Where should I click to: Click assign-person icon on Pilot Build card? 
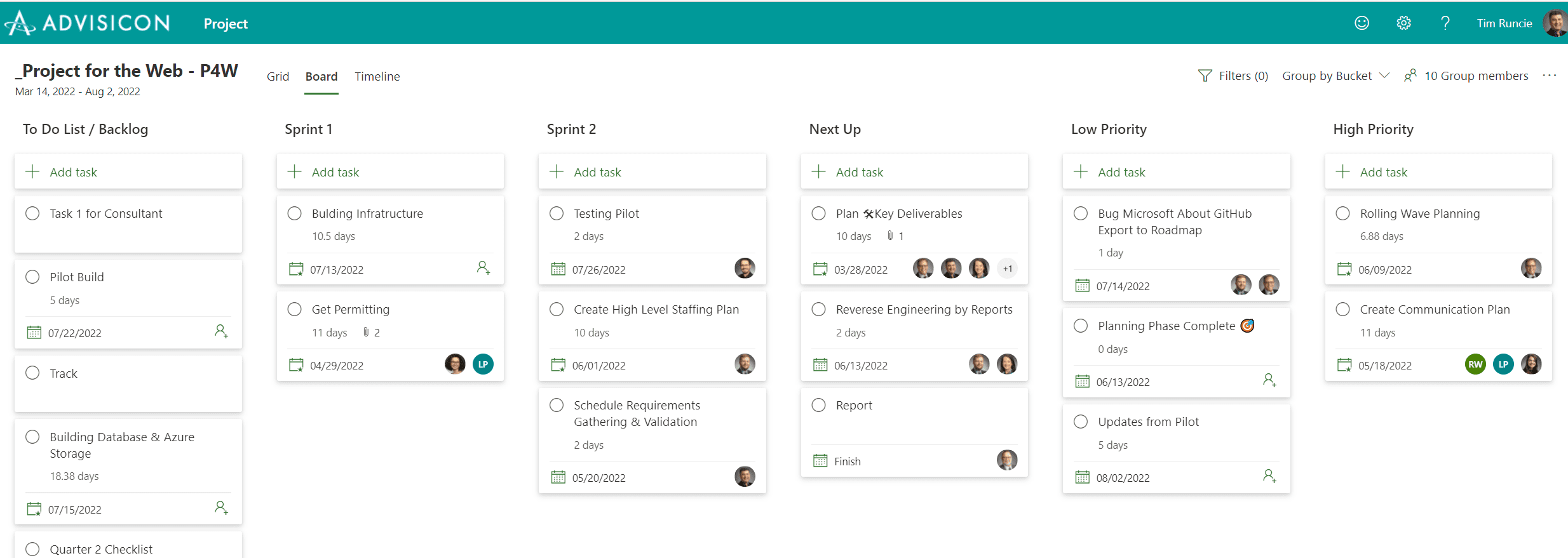click(221, 331)
